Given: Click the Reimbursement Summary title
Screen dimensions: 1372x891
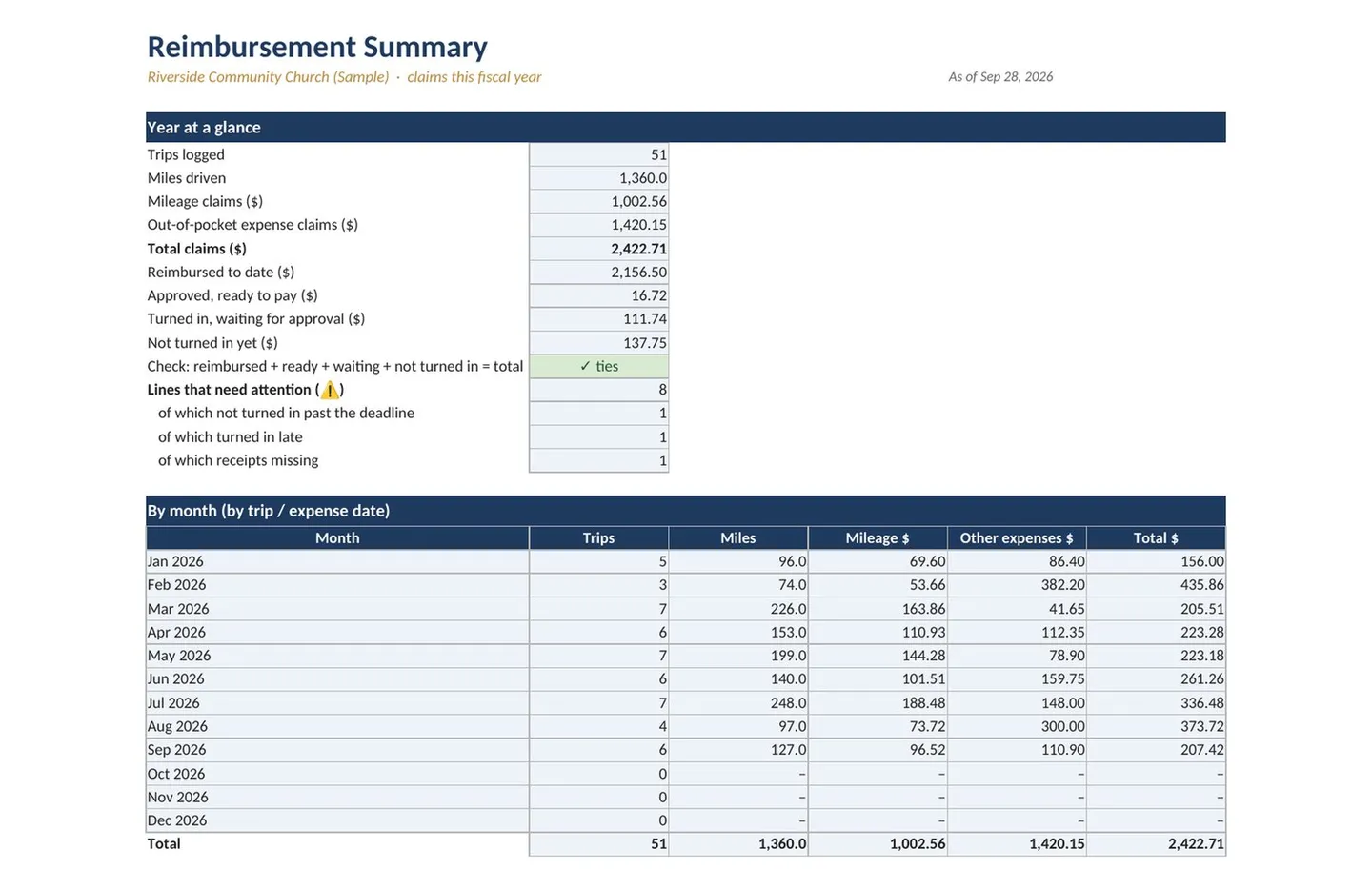Looking at the screenshot, I should click(x=317, y=47).
